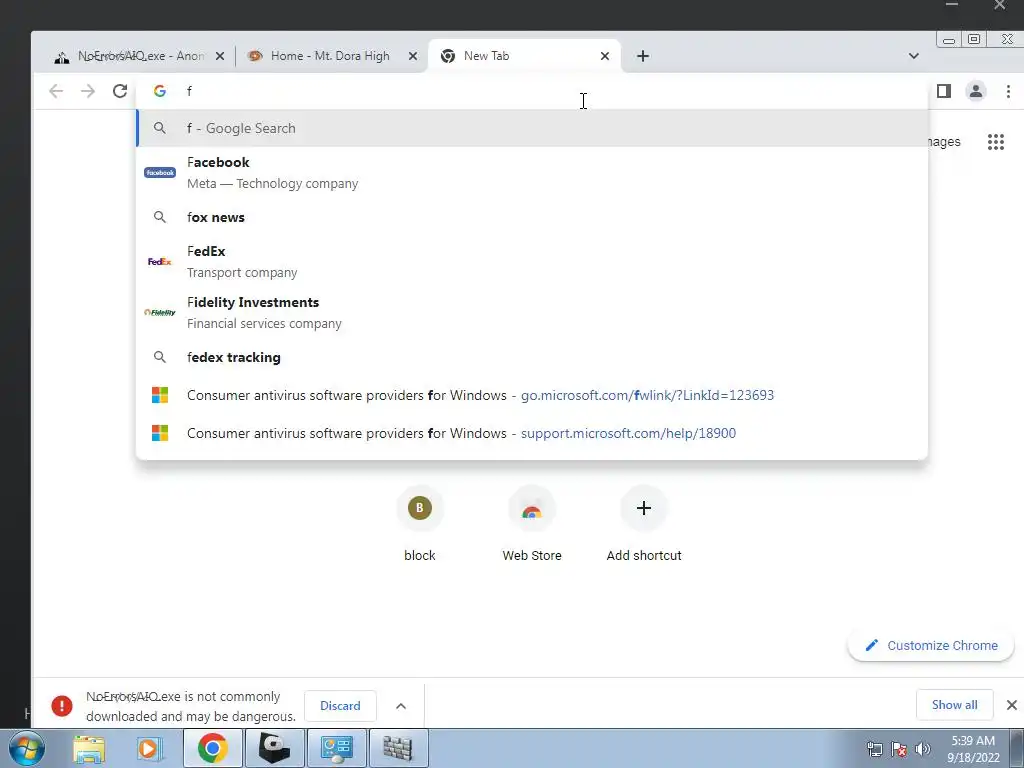The width and height of the screenshot is (1024, 768).
Task: Close the NoErrorsAIO.exe tab
Action: pyautogui.click(x=220, y=56)
